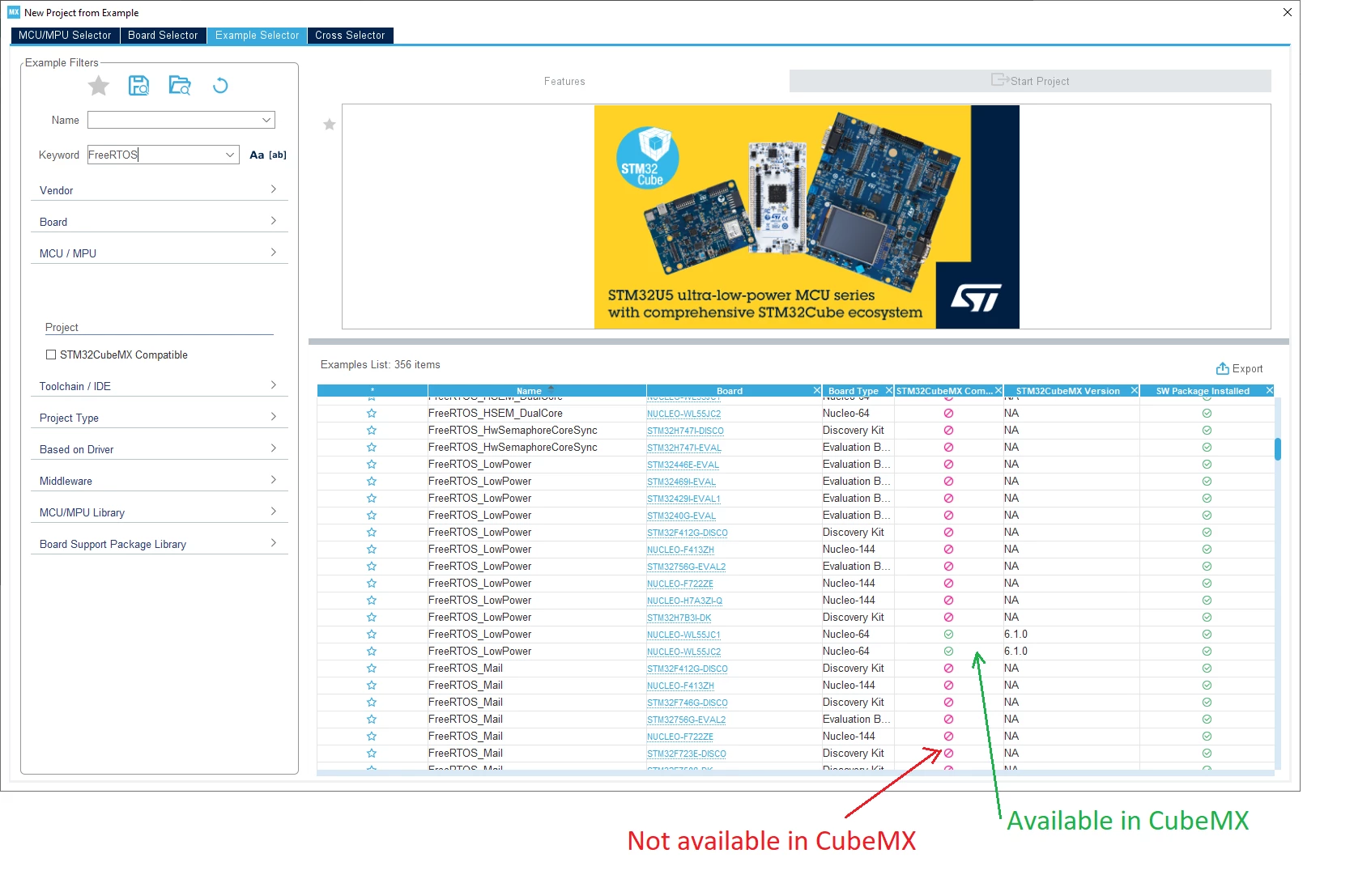Viewport: 1371px width, 896px height.
Task: Switch to the Board Selector tab
Action: point(163,36)
